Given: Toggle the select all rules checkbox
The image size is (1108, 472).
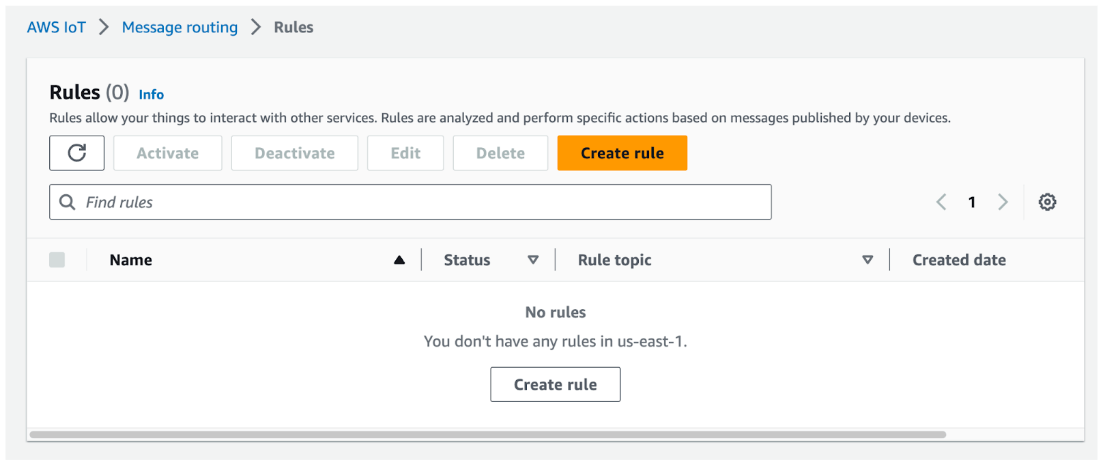Looking at the screenshot, I should pos(57,260).
